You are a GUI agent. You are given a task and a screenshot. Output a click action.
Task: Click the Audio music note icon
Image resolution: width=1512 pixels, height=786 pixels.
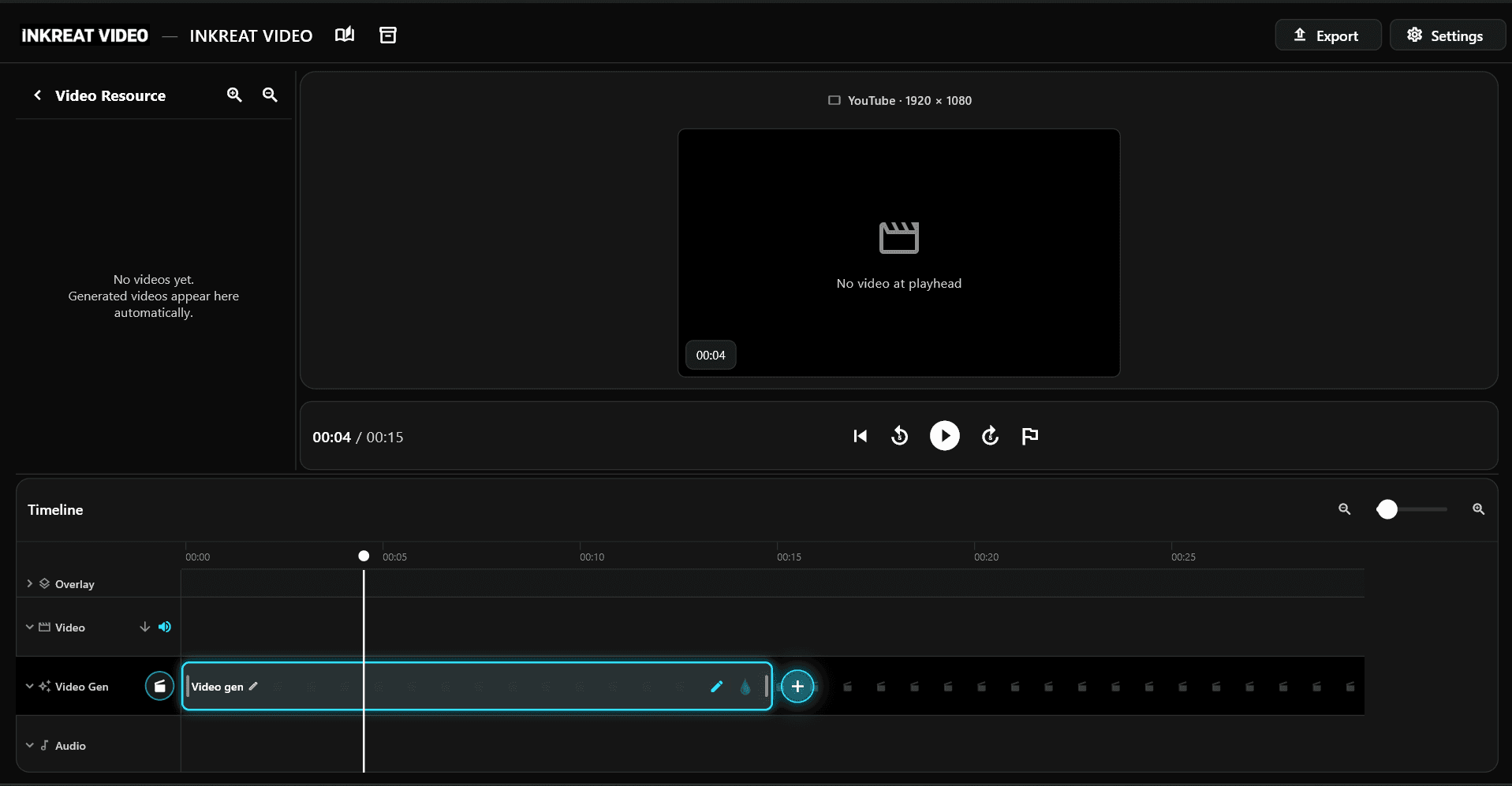click(x=45, y=745)
